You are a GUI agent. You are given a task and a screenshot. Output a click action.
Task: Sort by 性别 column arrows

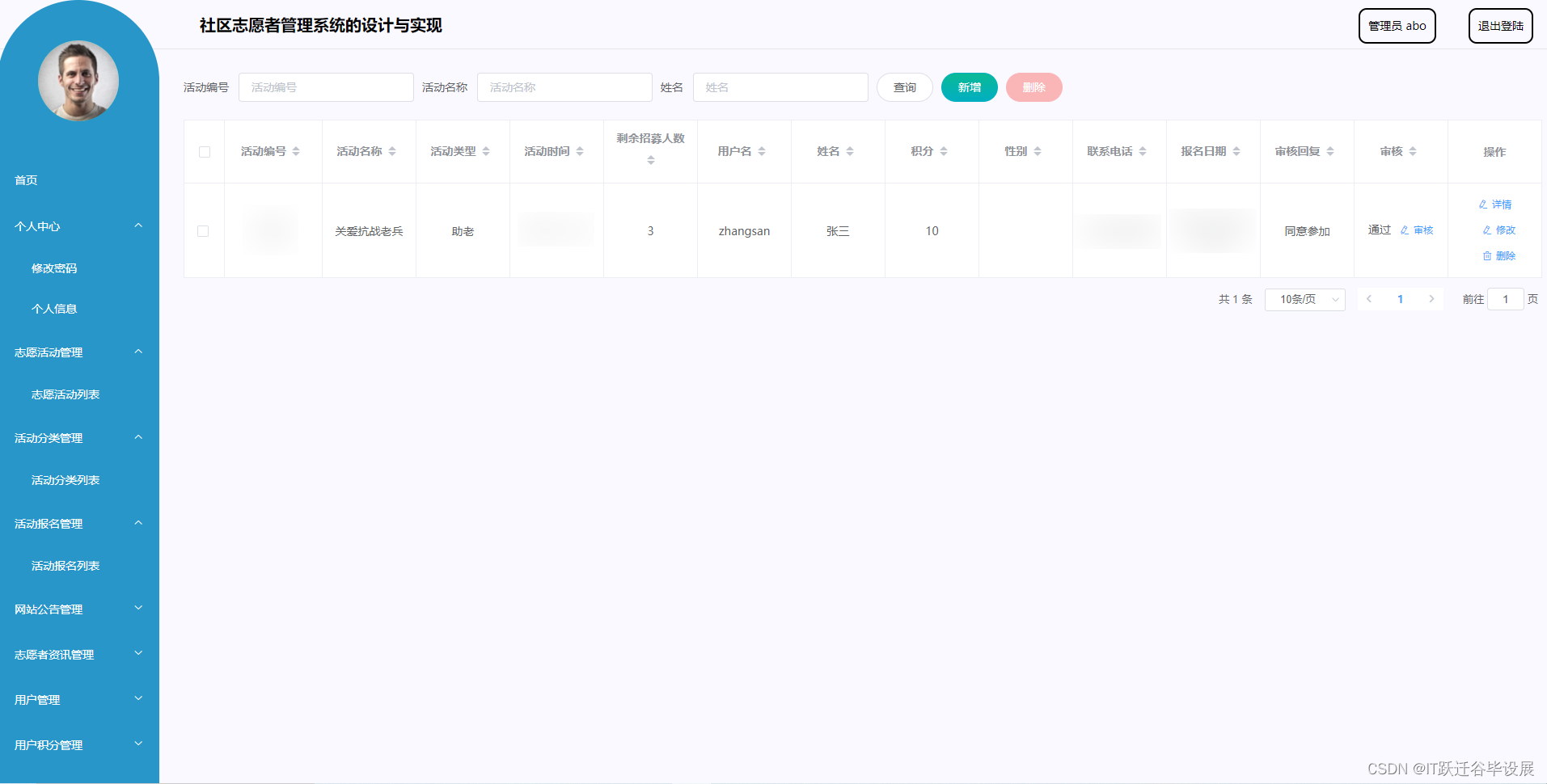point(1038,151)
